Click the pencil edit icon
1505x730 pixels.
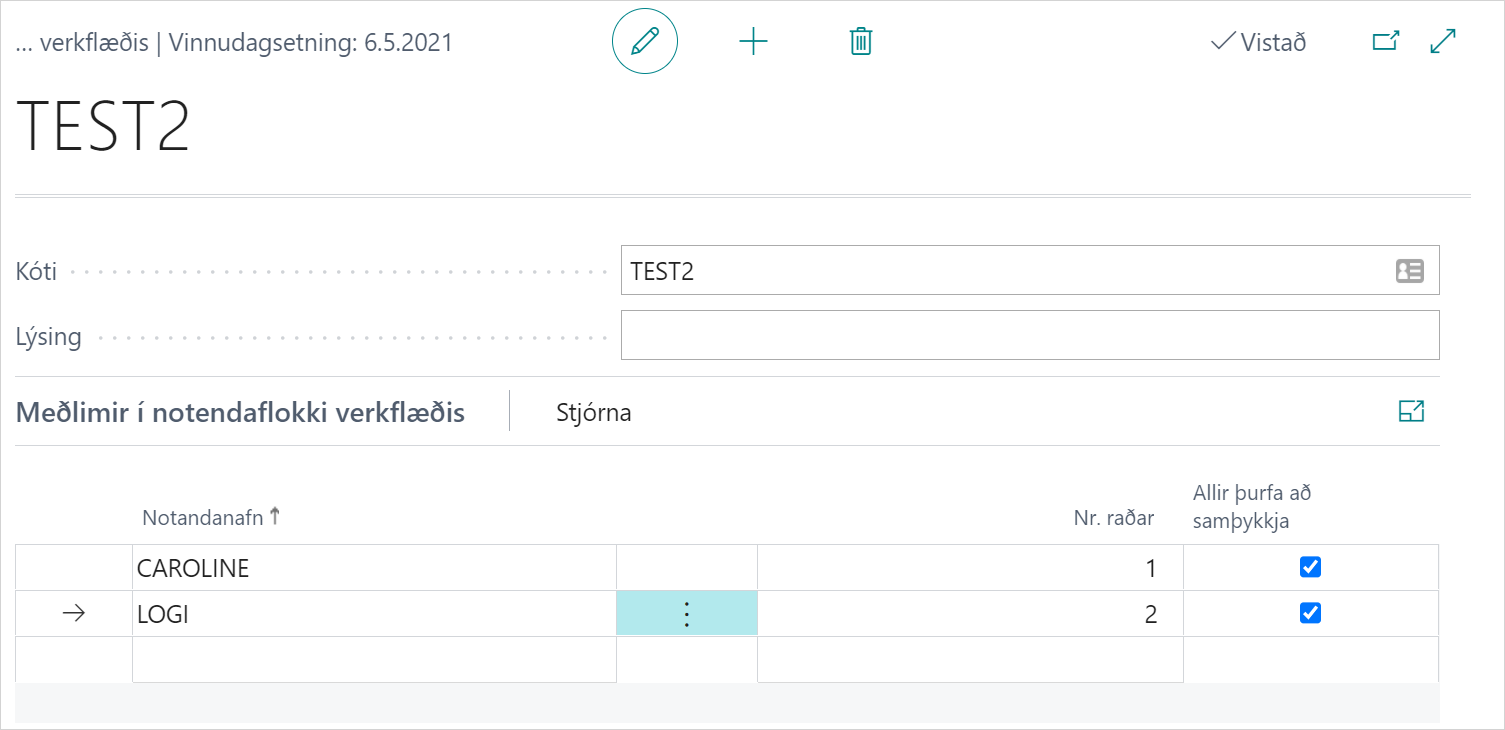point(645,42)
